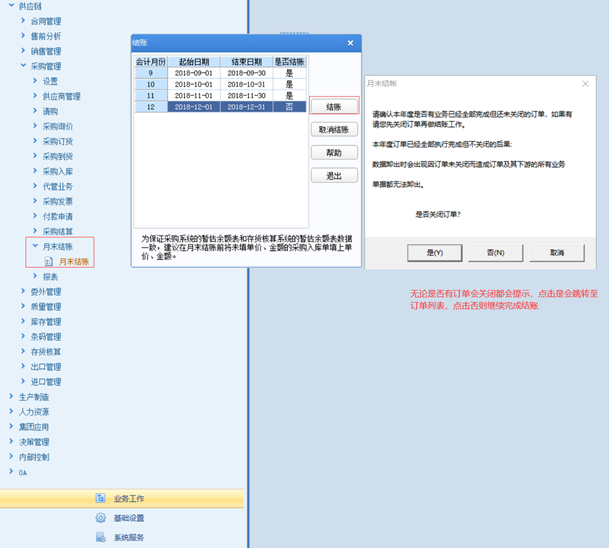Select month 9 row header
This screenshot has width=609, height=548.
coord(151,73)
